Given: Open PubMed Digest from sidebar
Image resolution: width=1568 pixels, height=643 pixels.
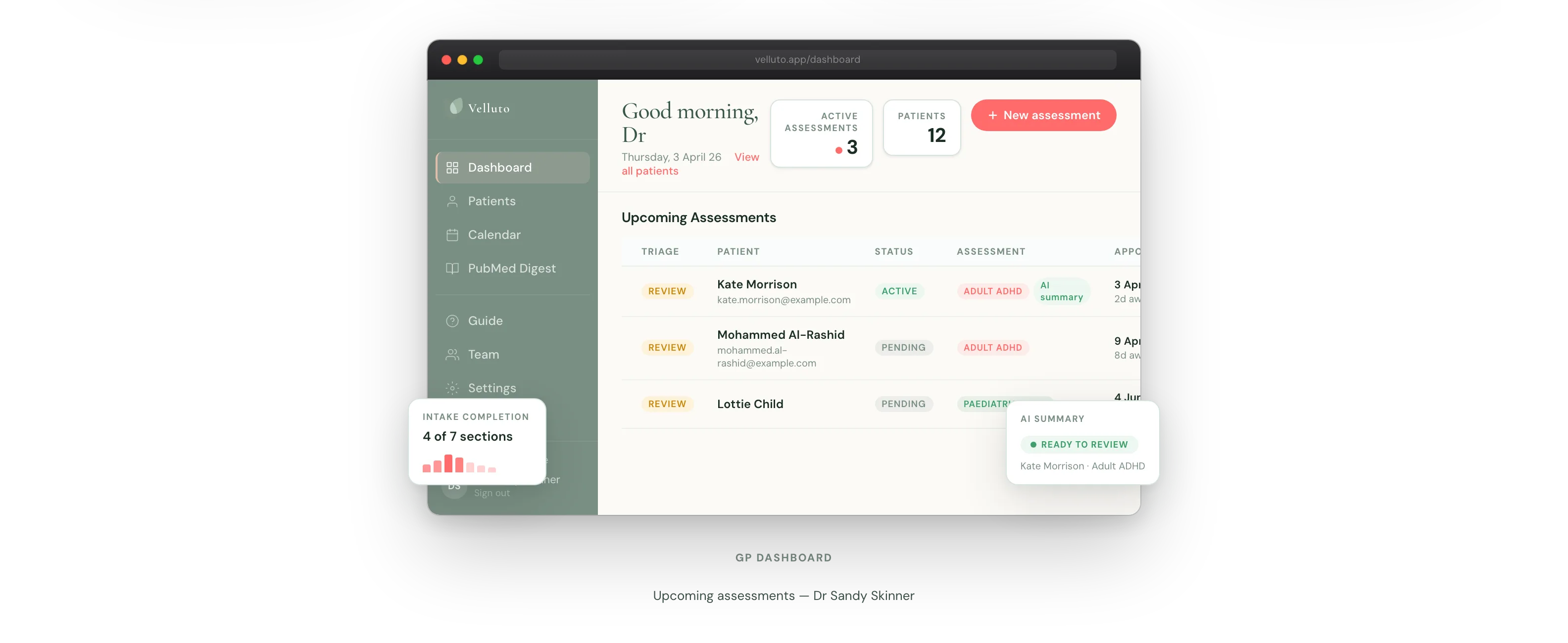Looking at the screenshot, I should tap(513, 268).
